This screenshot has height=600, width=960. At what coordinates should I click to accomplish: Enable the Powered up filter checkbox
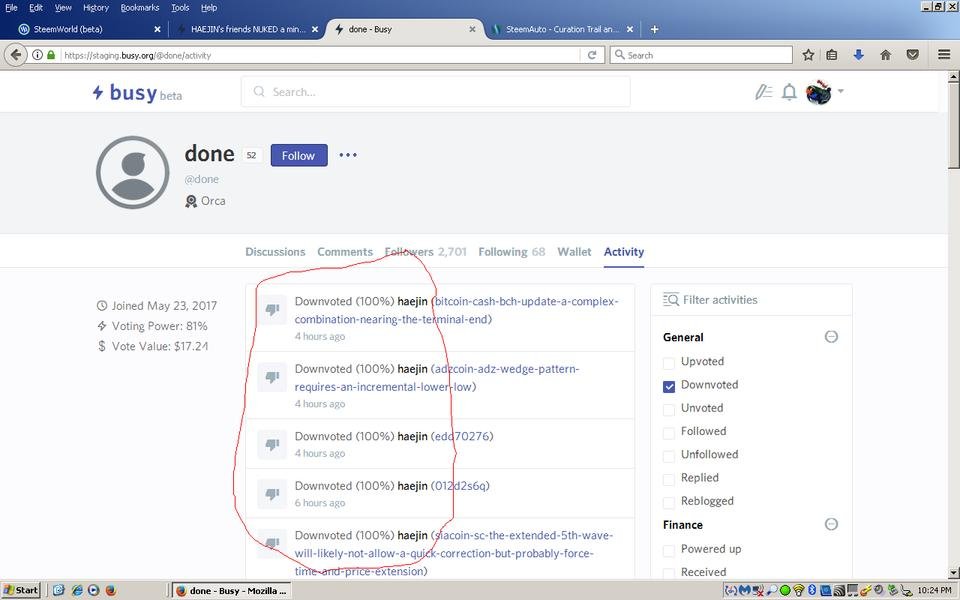pyautogui.click(x=669, y=550)
